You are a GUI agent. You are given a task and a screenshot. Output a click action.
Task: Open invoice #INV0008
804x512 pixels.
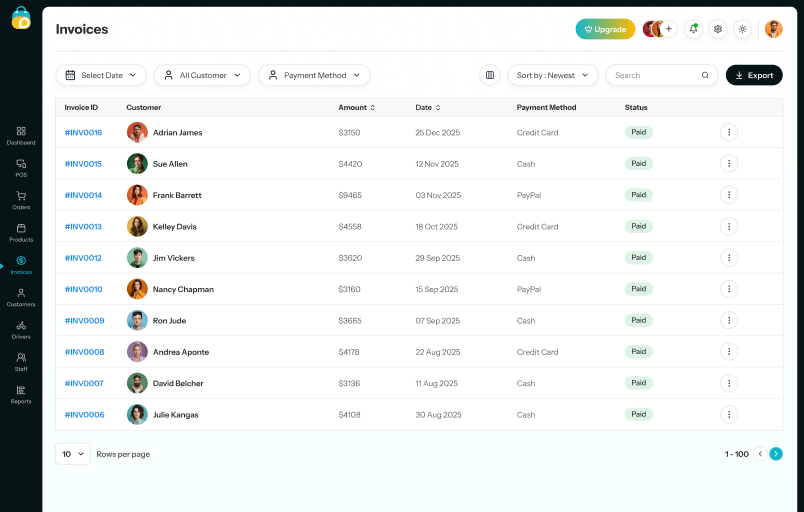tap(85, 352)
